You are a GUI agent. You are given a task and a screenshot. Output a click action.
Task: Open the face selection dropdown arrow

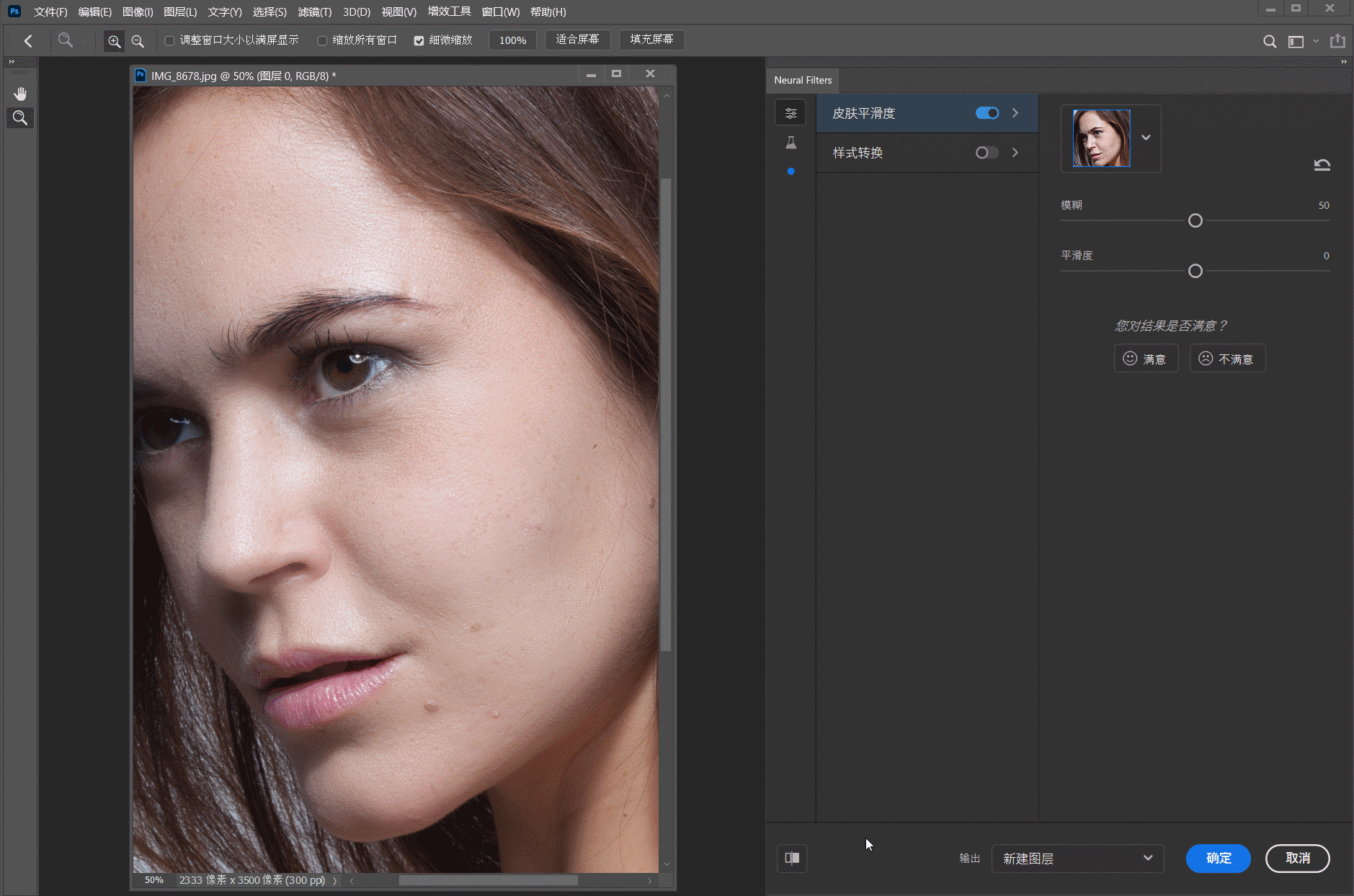click(x=1146, y=138)
